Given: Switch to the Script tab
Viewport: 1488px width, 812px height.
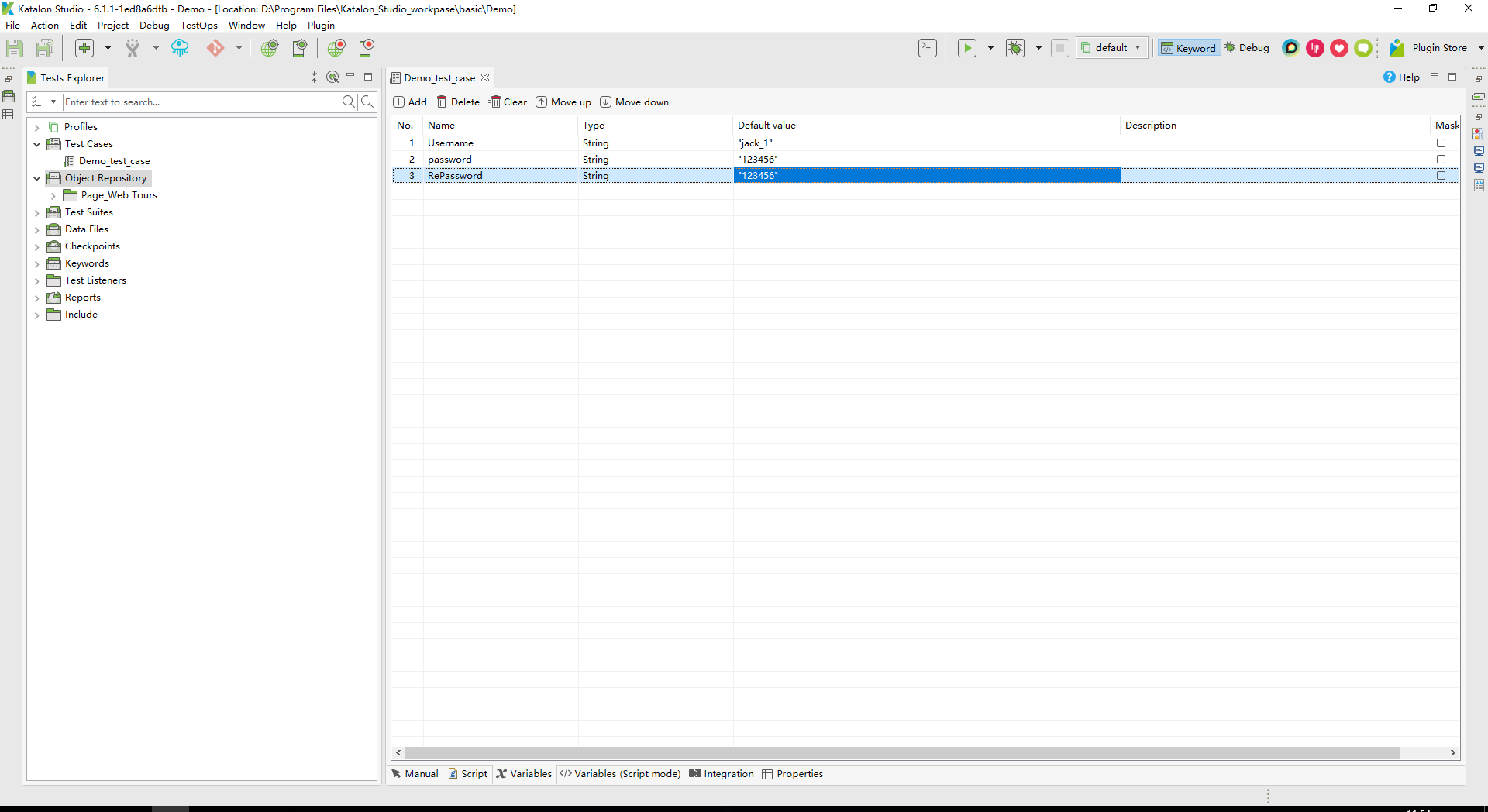Looking at the screenshot, I should point(468,774).
